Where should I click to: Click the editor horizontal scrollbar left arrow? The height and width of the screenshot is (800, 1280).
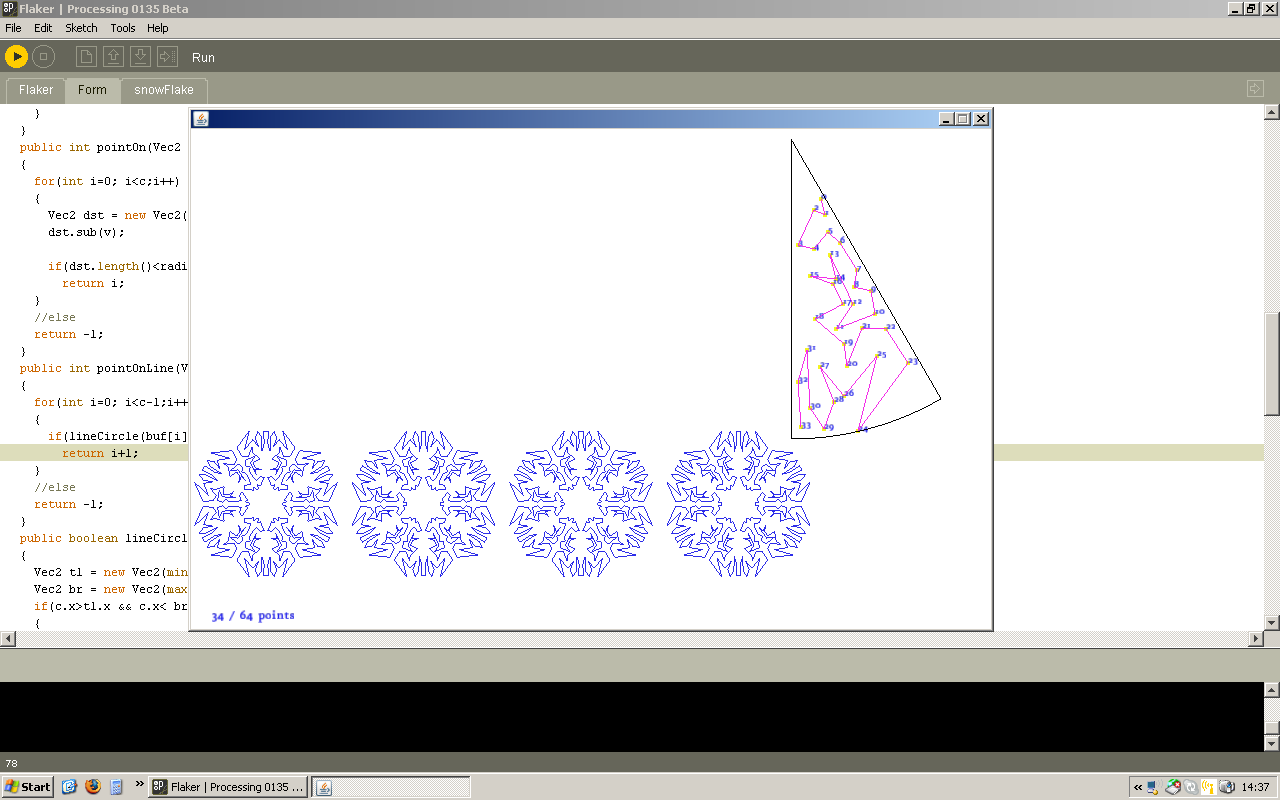8,638
